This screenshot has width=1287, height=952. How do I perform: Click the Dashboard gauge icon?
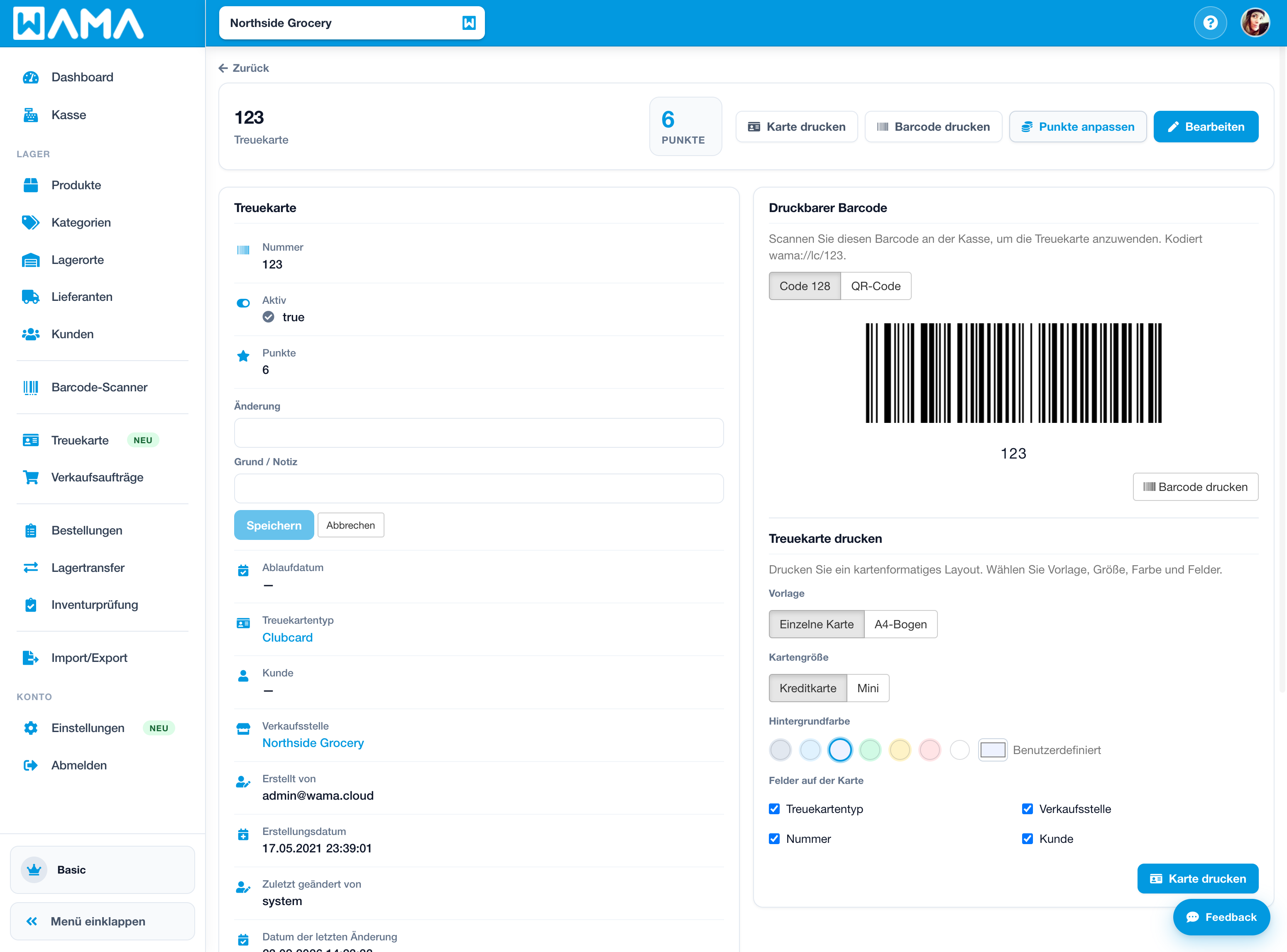point(31,77)
